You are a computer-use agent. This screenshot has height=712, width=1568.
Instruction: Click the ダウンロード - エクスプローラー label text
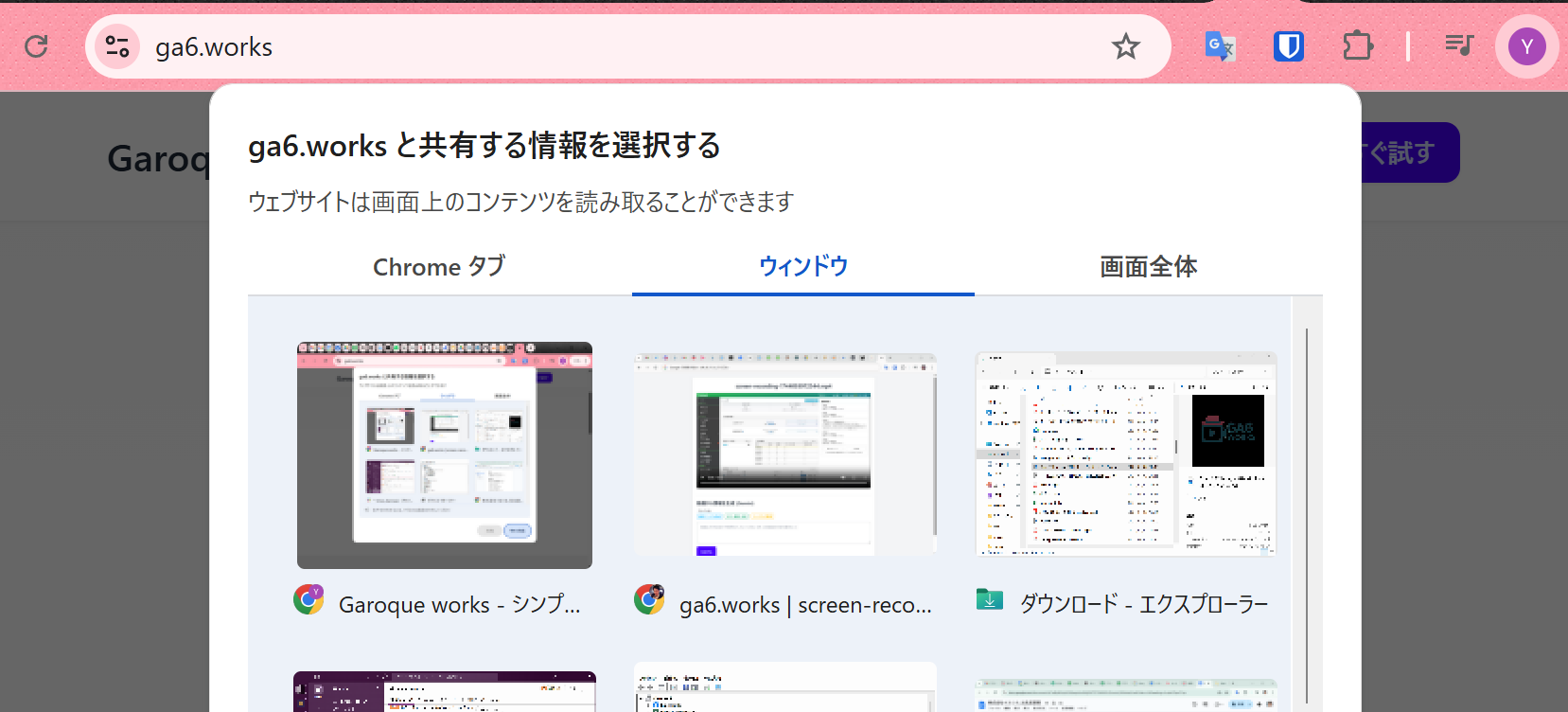point(1143,604)
